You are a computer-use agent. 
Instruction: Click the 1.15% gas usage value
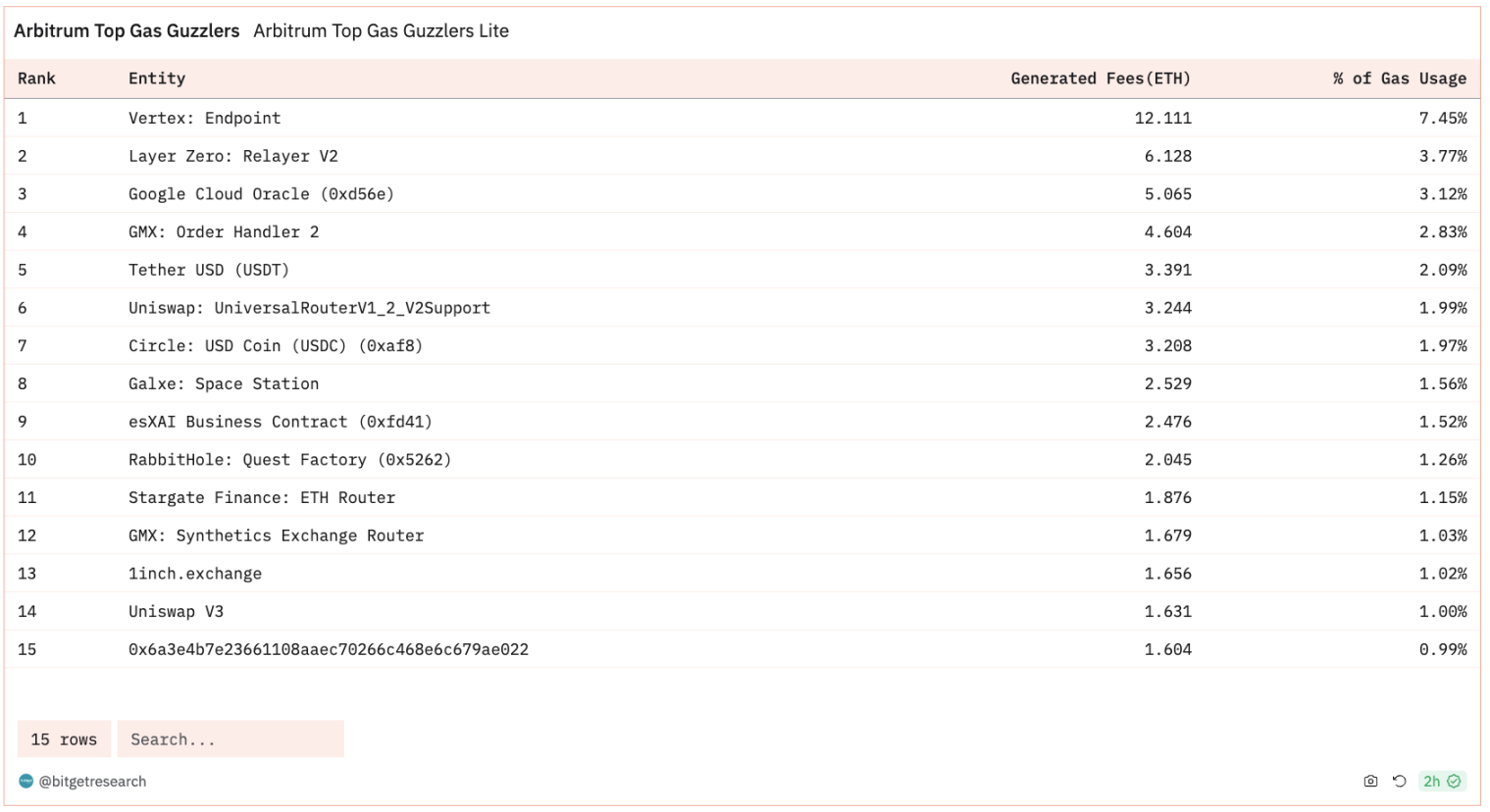click(1443, 498)
